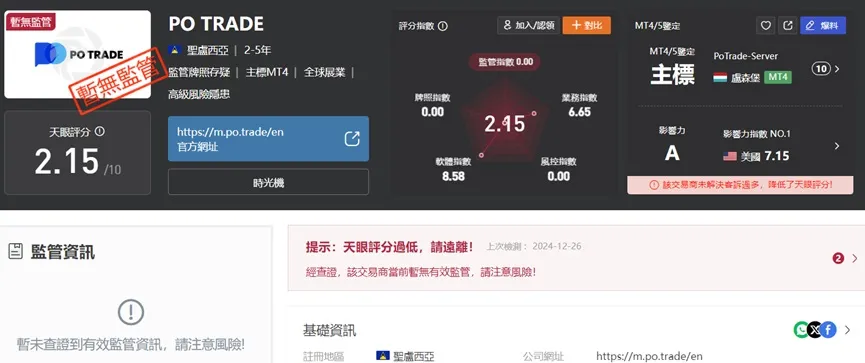The image size is (865, 363).
Task: Click the 全球展業 tag
Action: coord(324,72)
